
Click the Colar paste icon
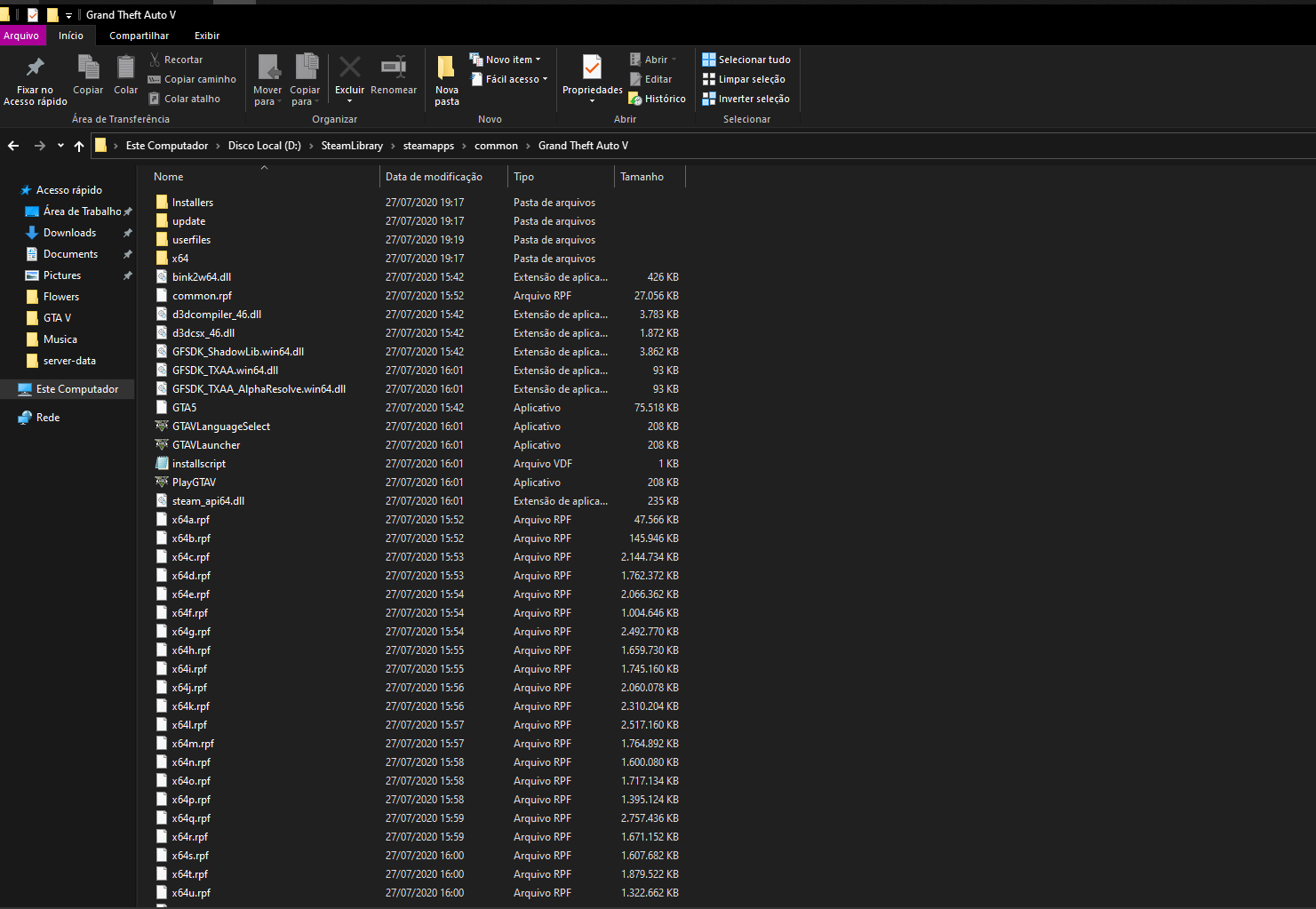[x=125, y=75]
